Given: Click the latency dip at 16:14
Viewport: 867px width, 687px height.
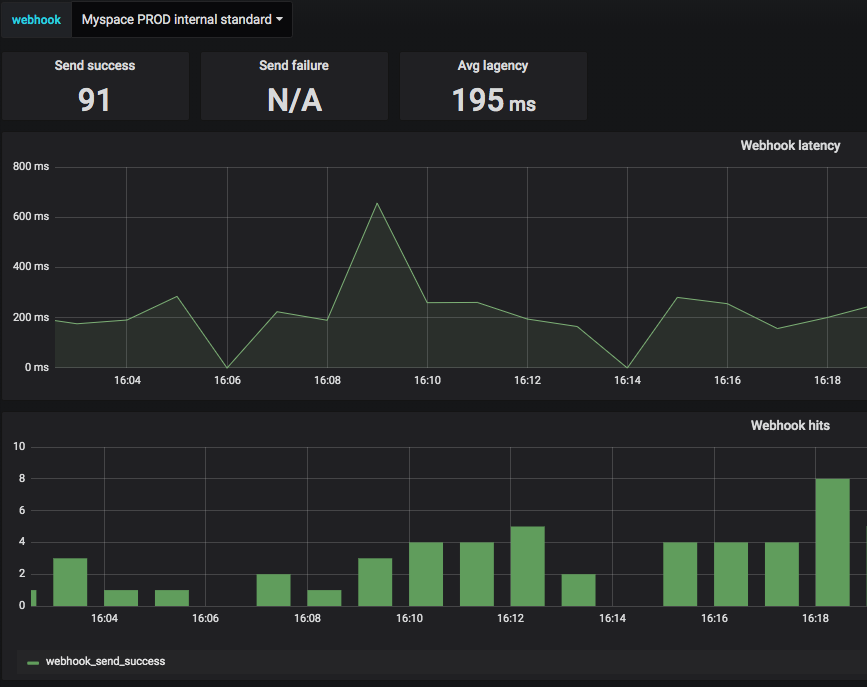Looking at the screenshot, I should tap(627, 367).
